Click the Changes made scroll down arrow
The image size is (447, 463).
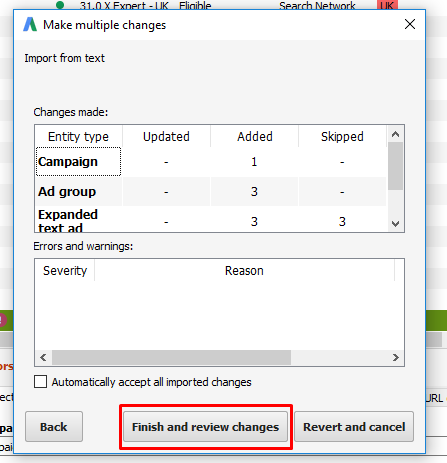[x=395, y=223]
